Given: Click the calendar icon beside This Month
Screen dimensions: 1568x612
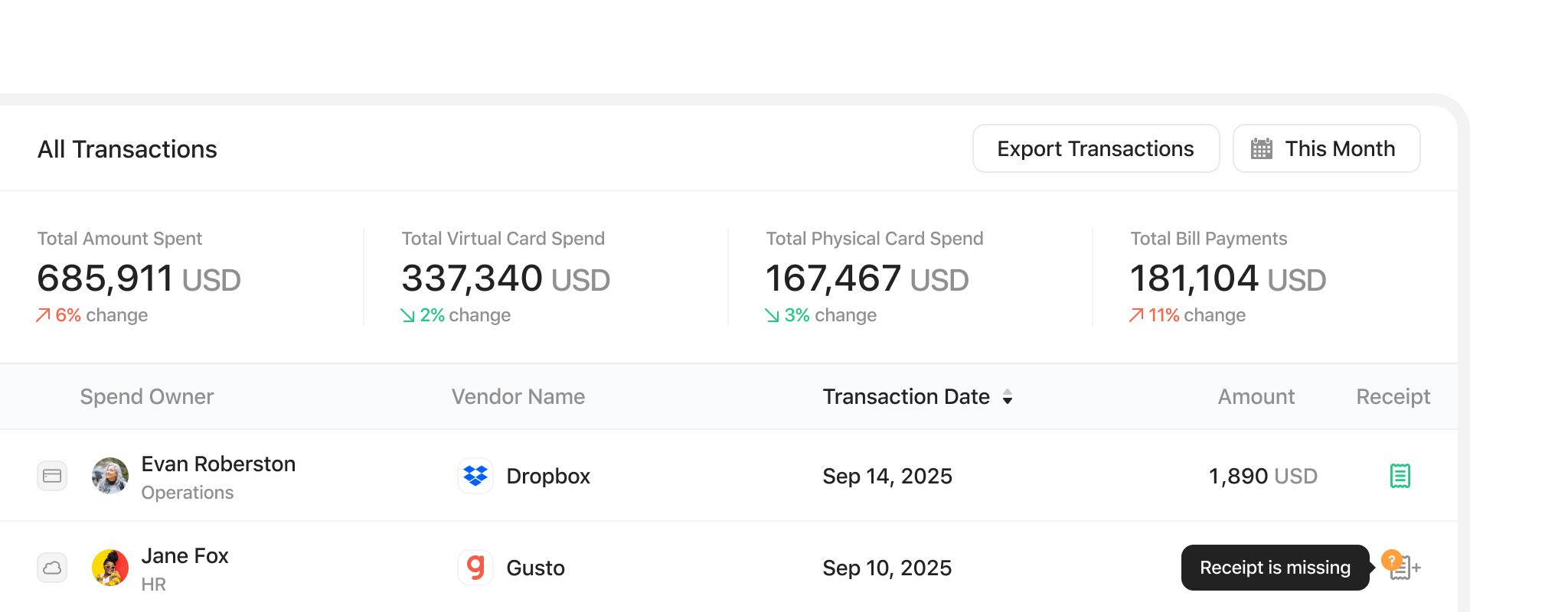Looking at the screenshot, I should (x=1261, y=148).
